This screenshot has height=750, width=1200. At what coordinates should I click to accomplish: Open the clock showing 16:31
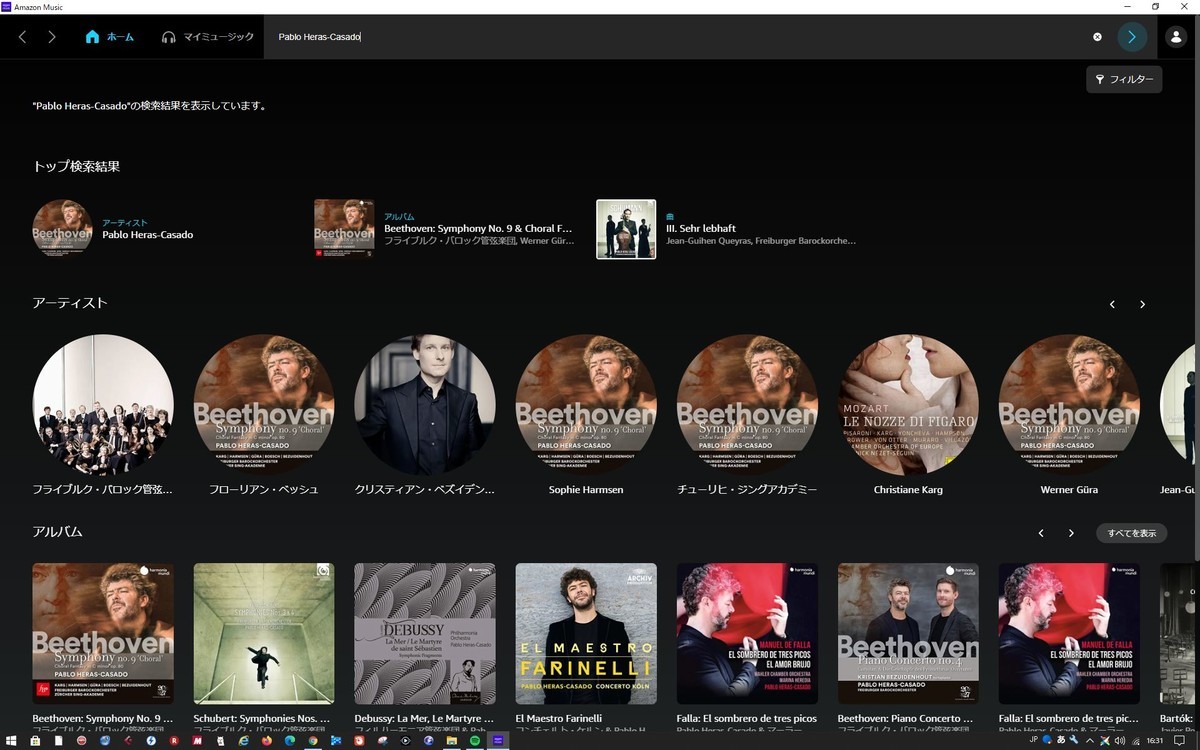pyautogui.click(x=1155, y=741)
